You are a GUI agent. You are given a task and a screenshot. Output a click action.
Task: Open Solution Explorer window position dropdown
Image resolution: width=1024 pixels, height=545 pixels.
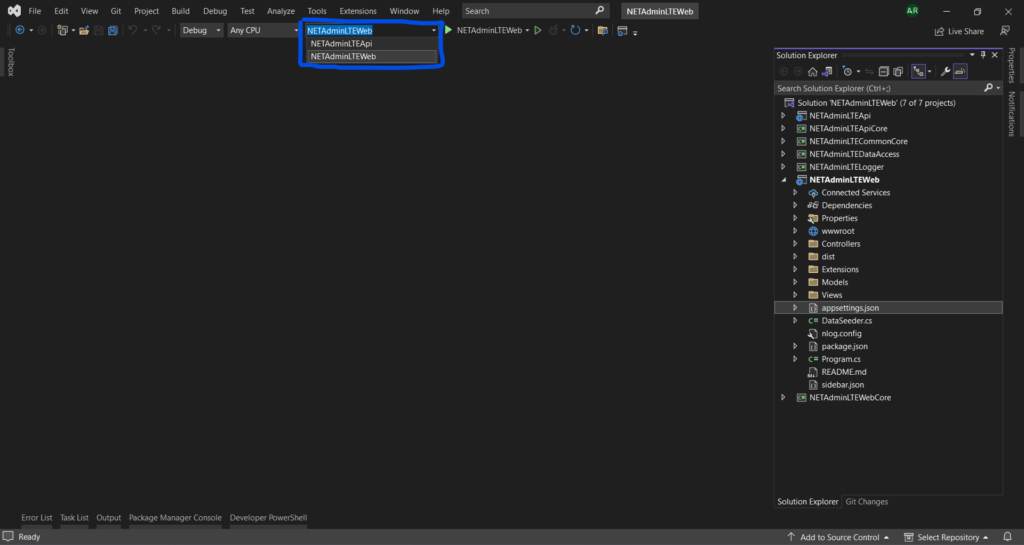972,55
